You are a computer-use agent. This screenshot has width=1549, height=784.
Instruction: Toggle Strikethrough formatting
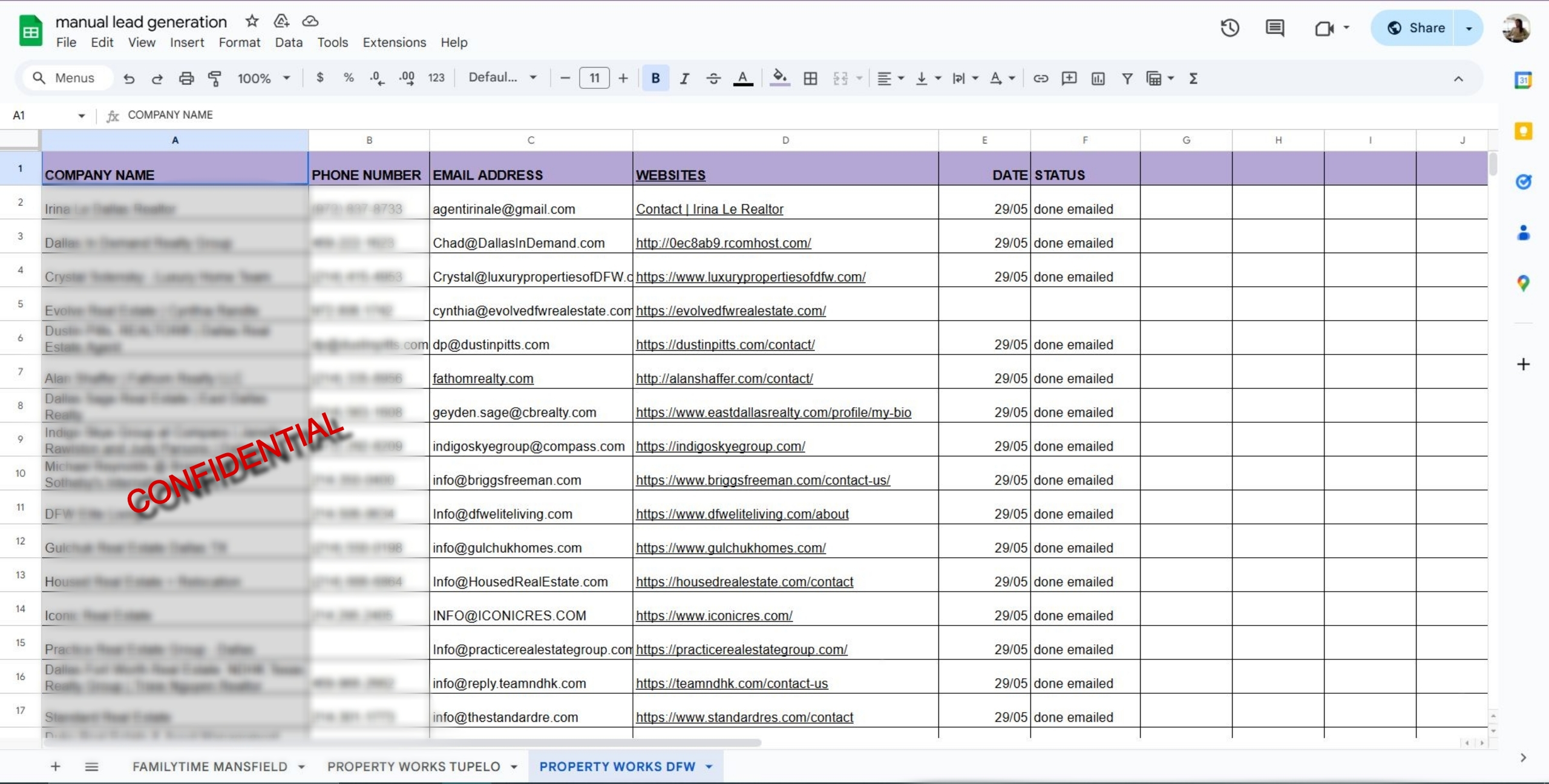coord(713,78)
